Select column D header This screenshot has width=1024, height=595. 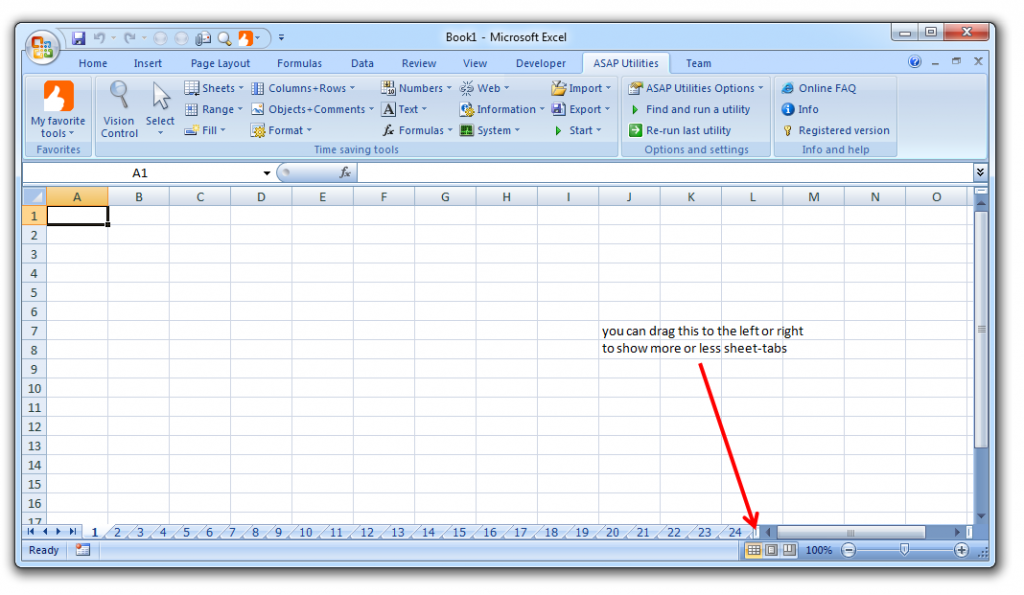261,197
